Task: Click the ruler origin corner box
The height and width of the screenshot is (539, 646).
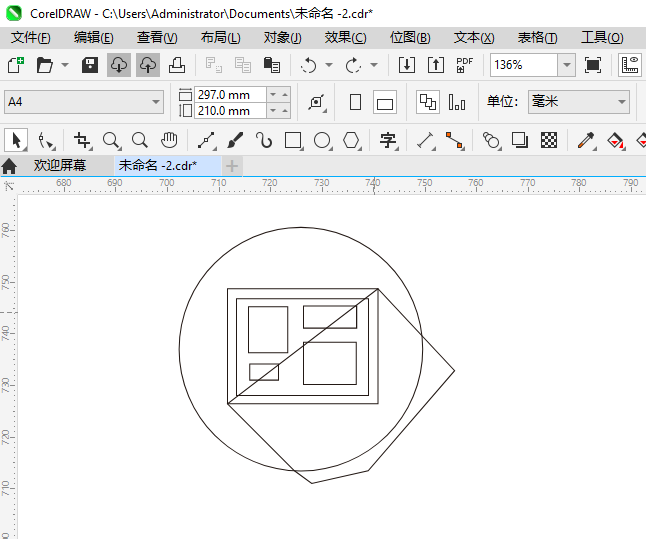Action: click(x=9, y=186)
